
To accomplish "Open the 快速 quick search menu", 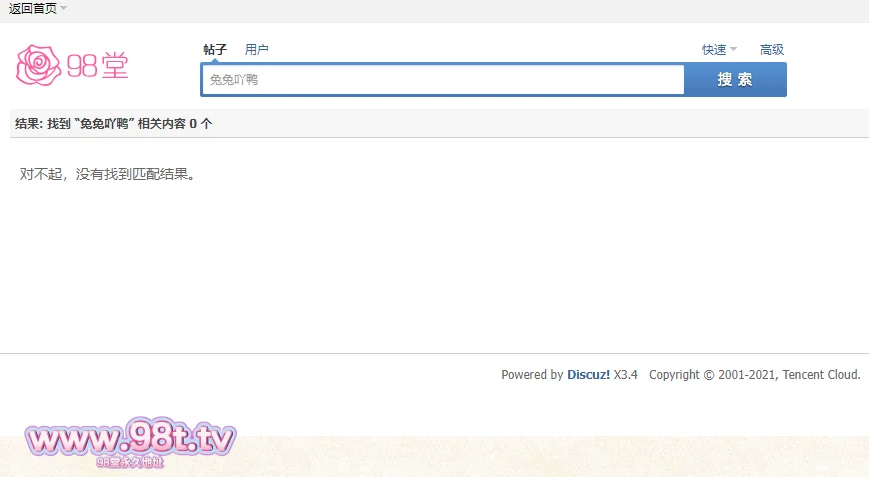I will pos(714,50).
